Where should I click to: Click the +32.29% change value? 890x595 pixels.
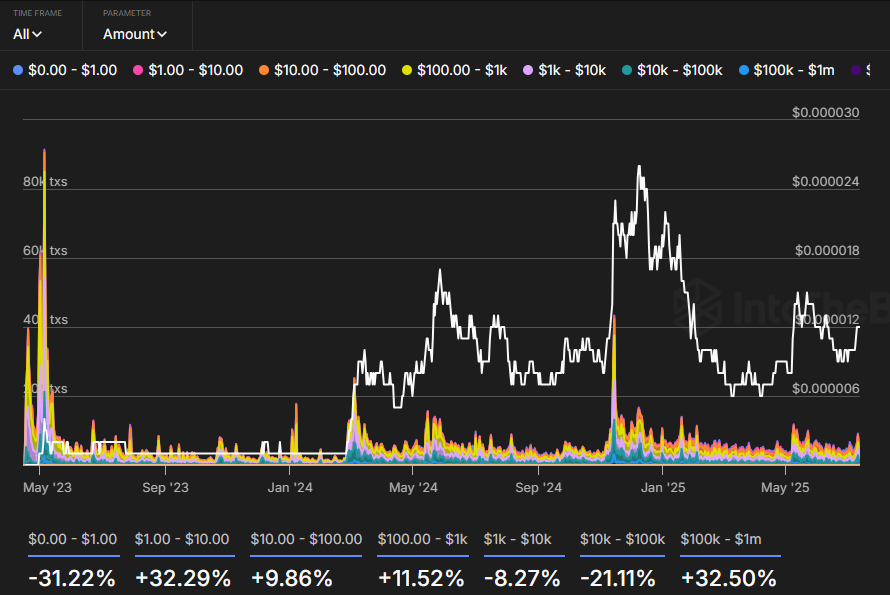183,579
